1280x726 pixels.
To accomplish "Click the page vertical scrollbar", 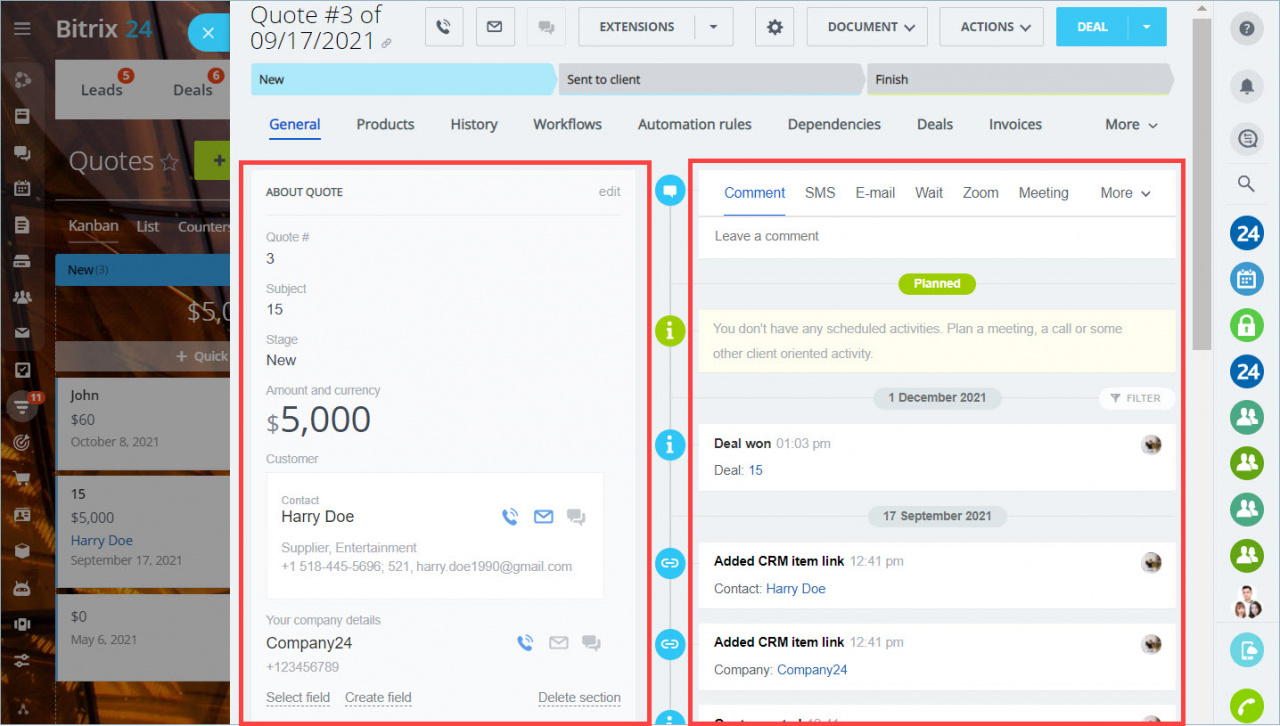I will point(1203,186).
